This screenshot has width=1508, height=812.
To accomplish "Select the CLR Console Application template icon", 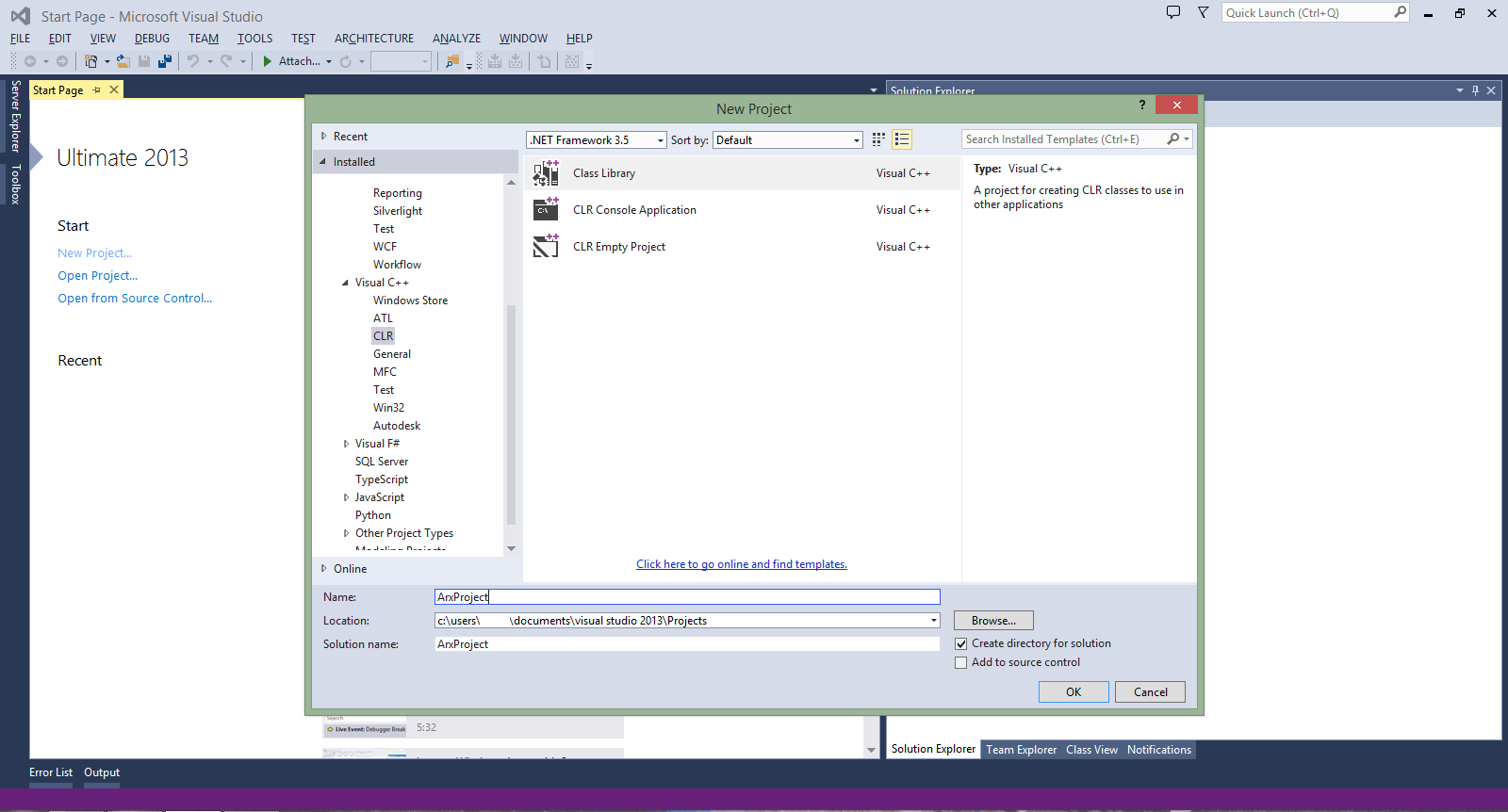I will pos(546,209).
